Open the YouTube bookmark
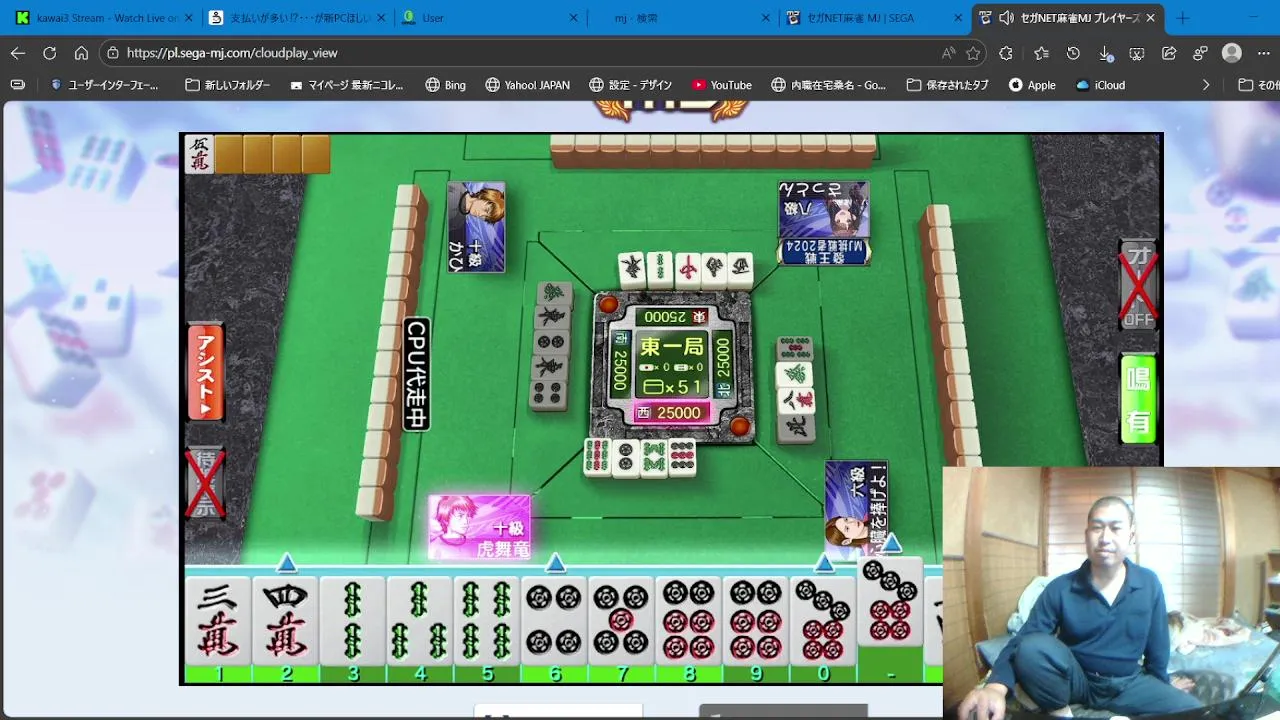The height and width of the screenshot is (720, 1280). tap(721, 85)
